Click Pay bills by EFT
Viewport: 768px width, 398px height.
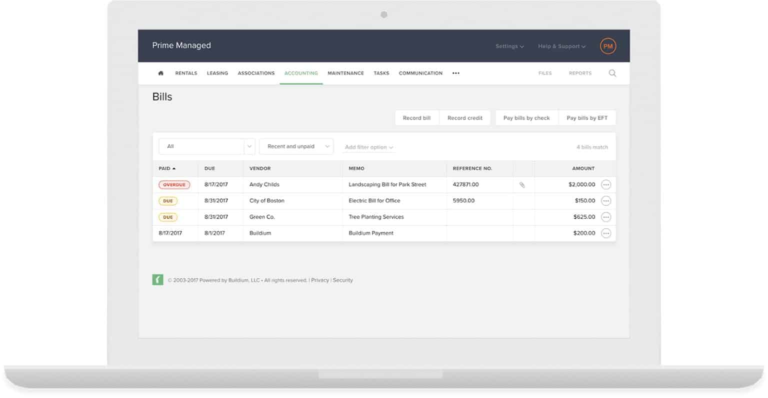tap(587, 118)
